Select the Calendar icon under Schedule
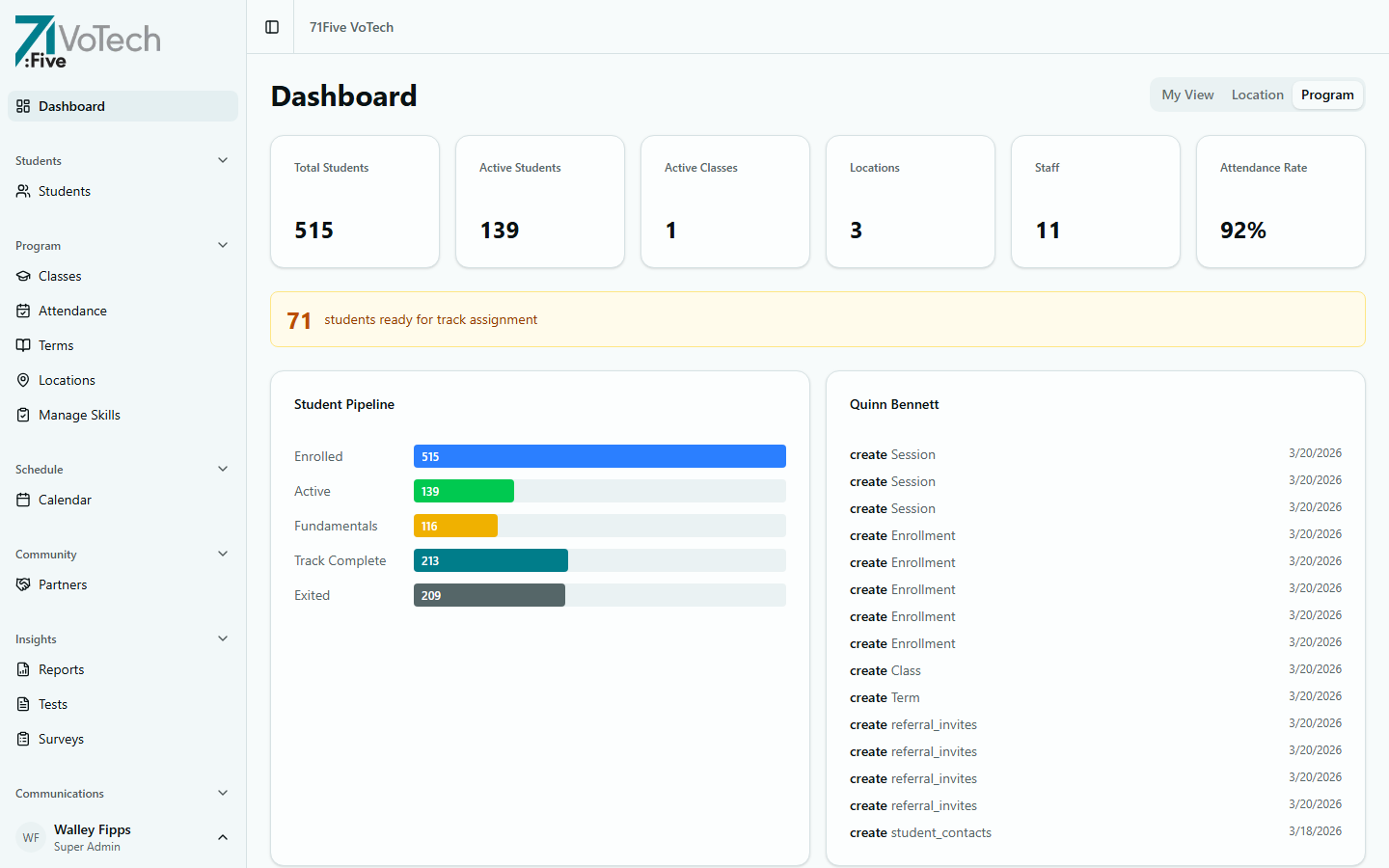Image resolution: width=1389 pixels, height=868 pixels. tap(22, 500)
